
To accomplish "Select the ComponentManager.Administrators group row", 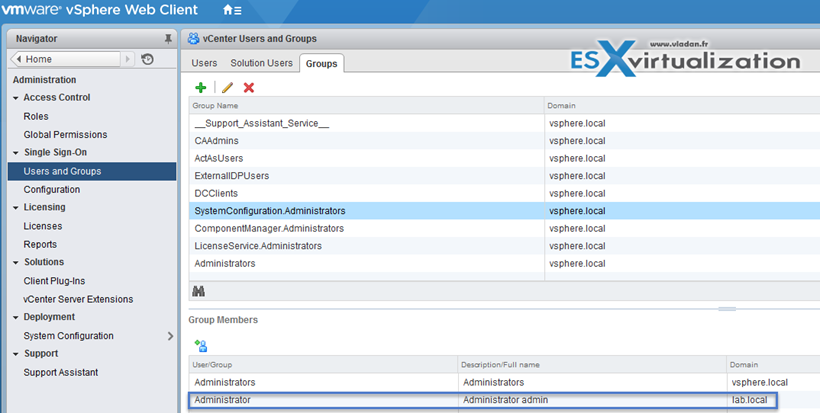I will point(505,228).
